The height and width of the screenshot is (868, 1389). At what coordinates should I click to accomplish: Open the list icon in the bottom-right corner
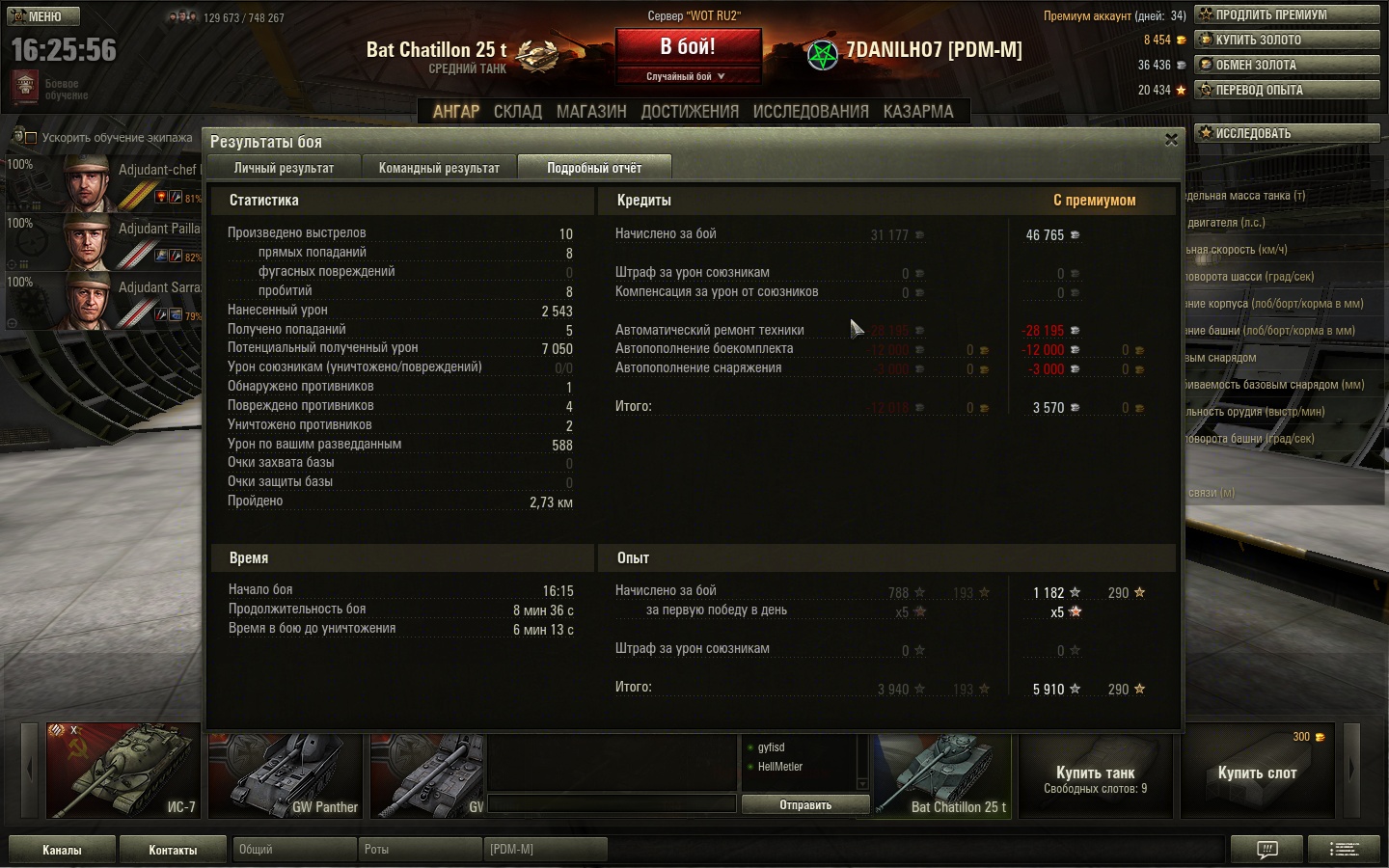coord(1344,849)
